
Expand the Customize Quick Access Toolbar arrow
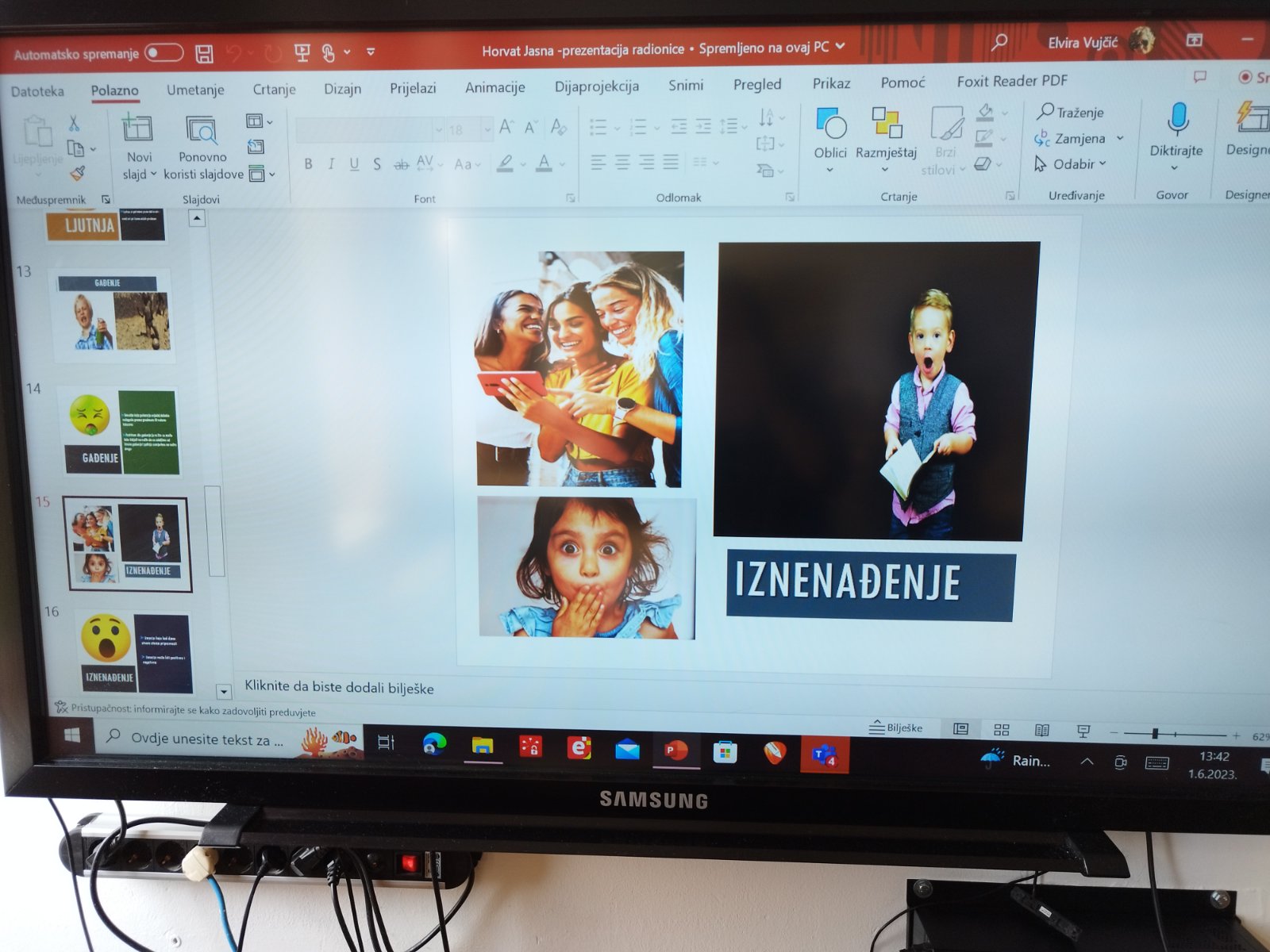tap(371, 52)
